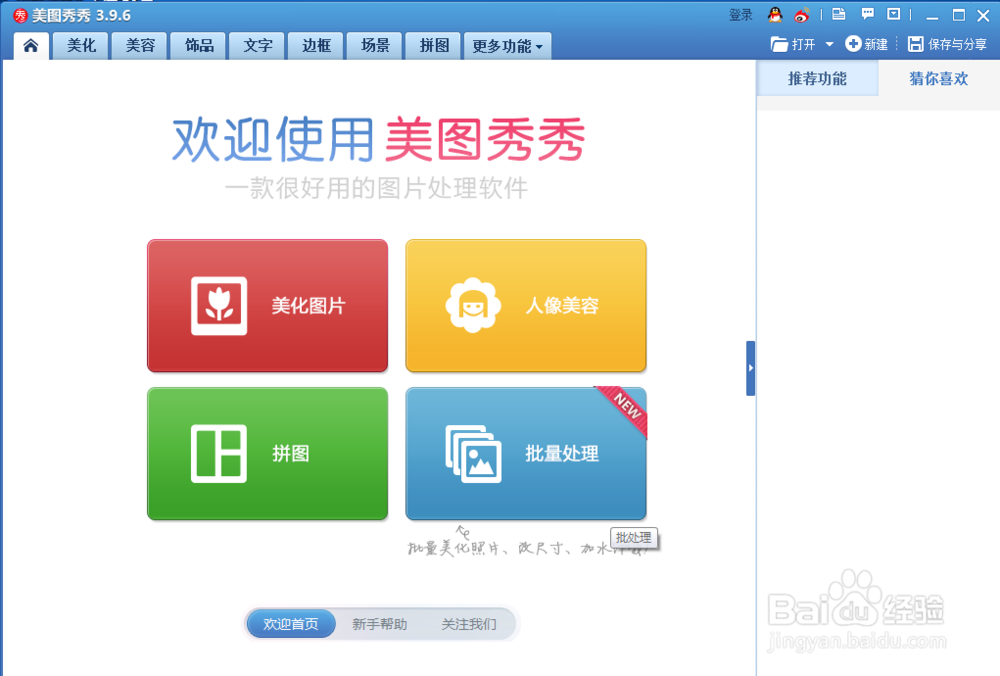
Task: Switch to the 饰品 tab
Action: pyautogui.click(x=199, y=46)
